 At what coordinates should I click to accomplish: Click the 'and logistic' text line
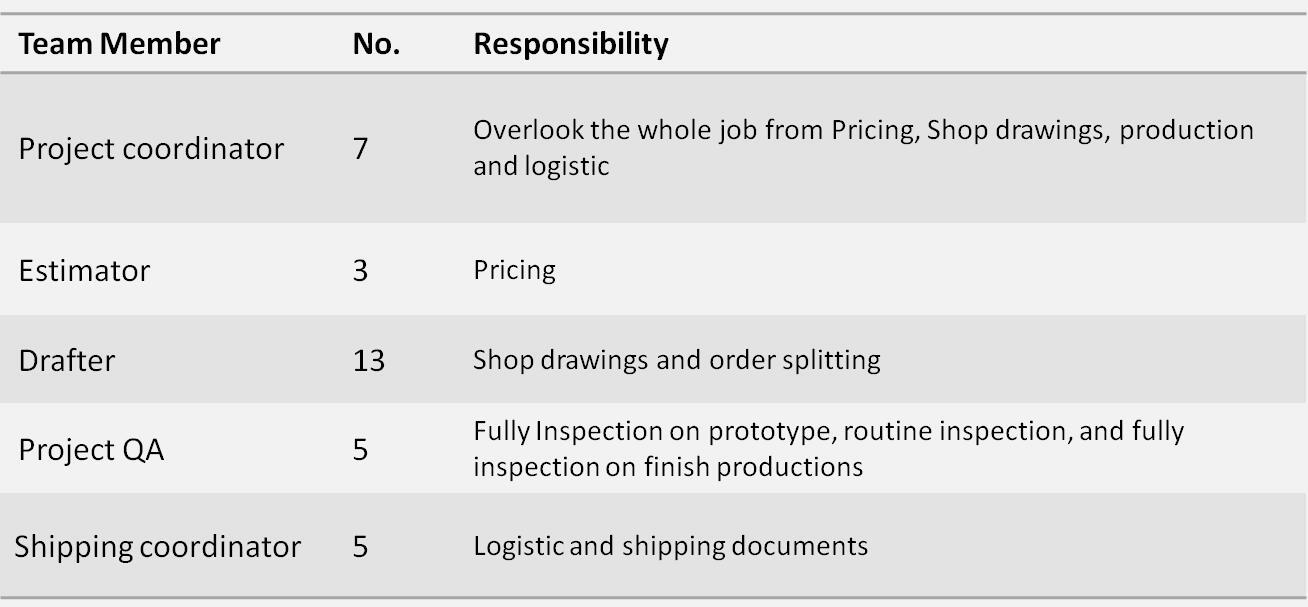(541, 166)
